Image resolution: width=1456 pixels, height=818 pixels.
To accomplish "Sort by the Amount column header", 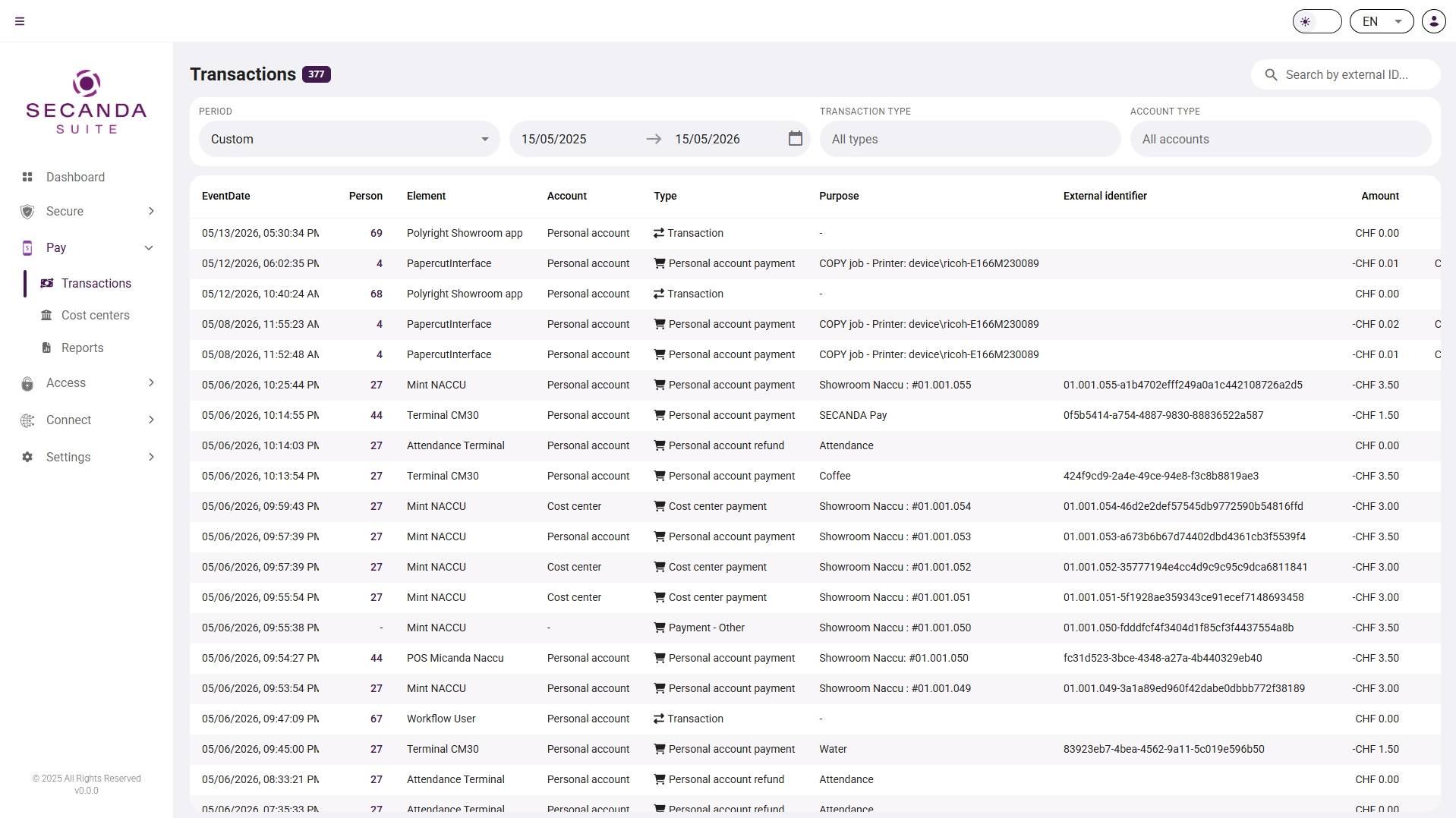I will pos(1379,196).
